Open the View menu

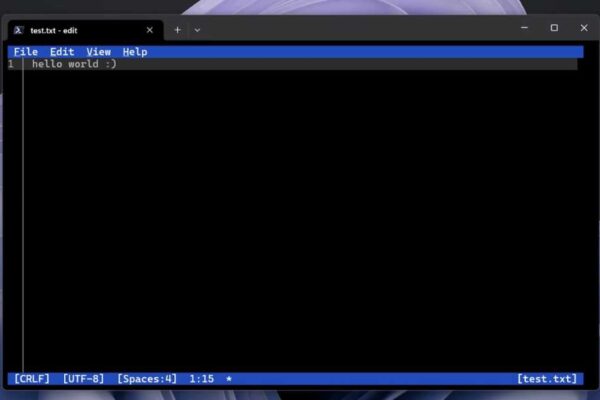[x=98, y=52]
